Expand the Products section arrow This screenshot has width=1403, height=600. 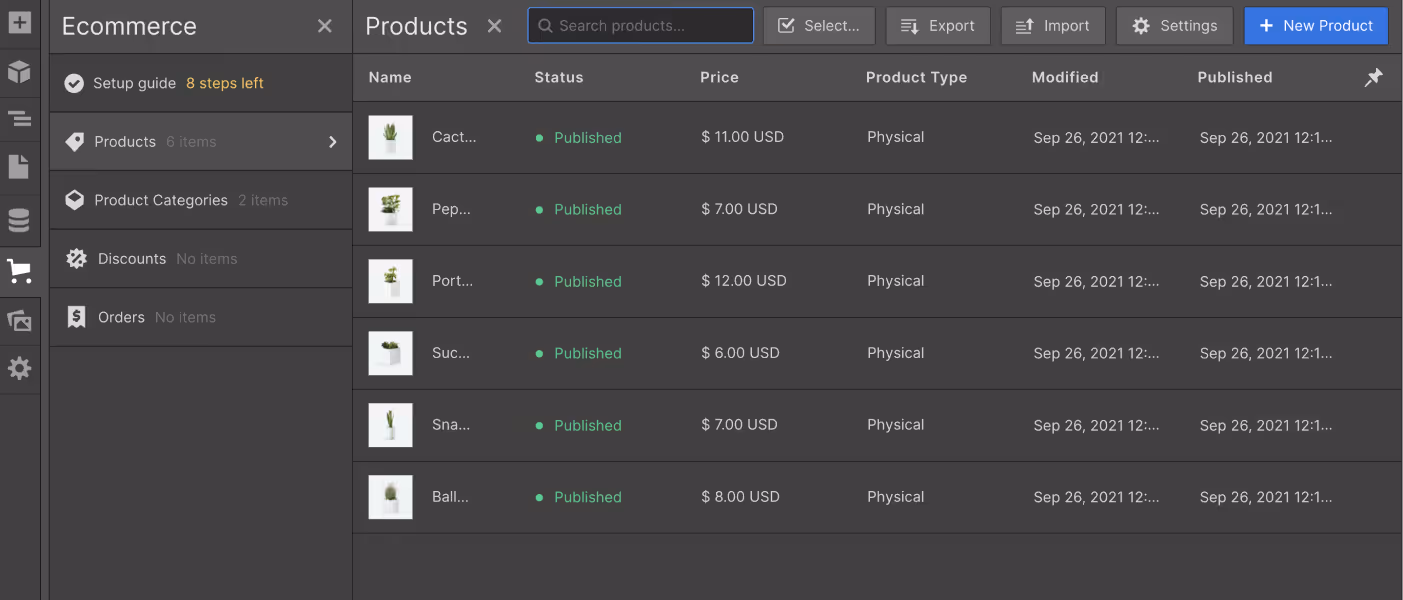[333, 141]
